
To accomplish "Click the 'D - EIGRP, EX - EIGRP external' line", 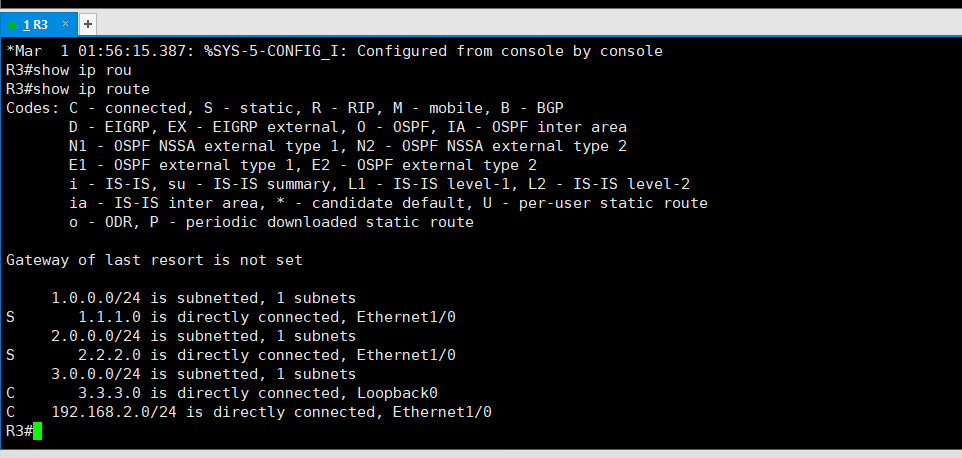I will click(x=348, y=128).
